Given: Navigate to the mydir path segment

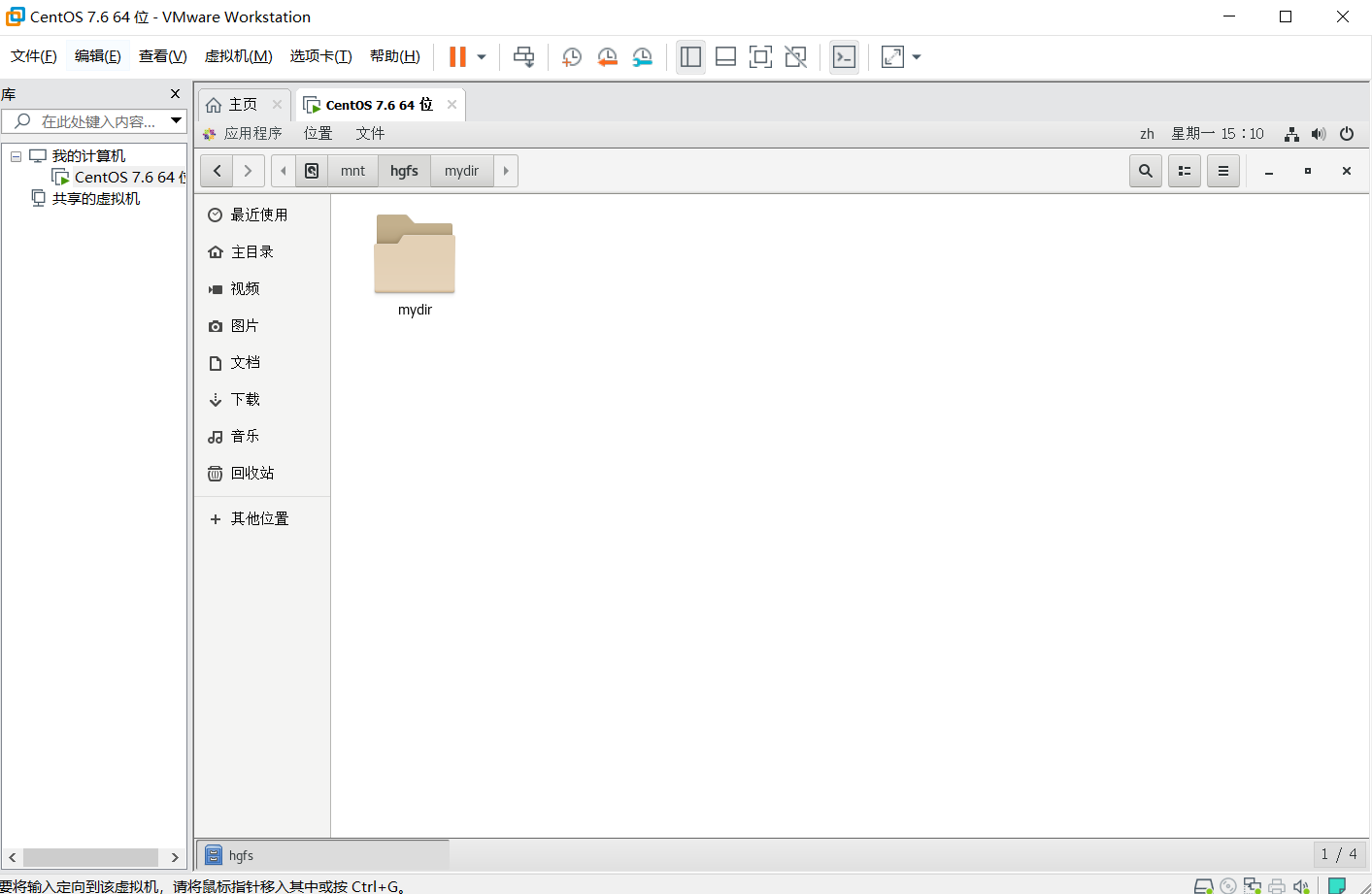Looking at the screenshot, I should tap(462, 171).
